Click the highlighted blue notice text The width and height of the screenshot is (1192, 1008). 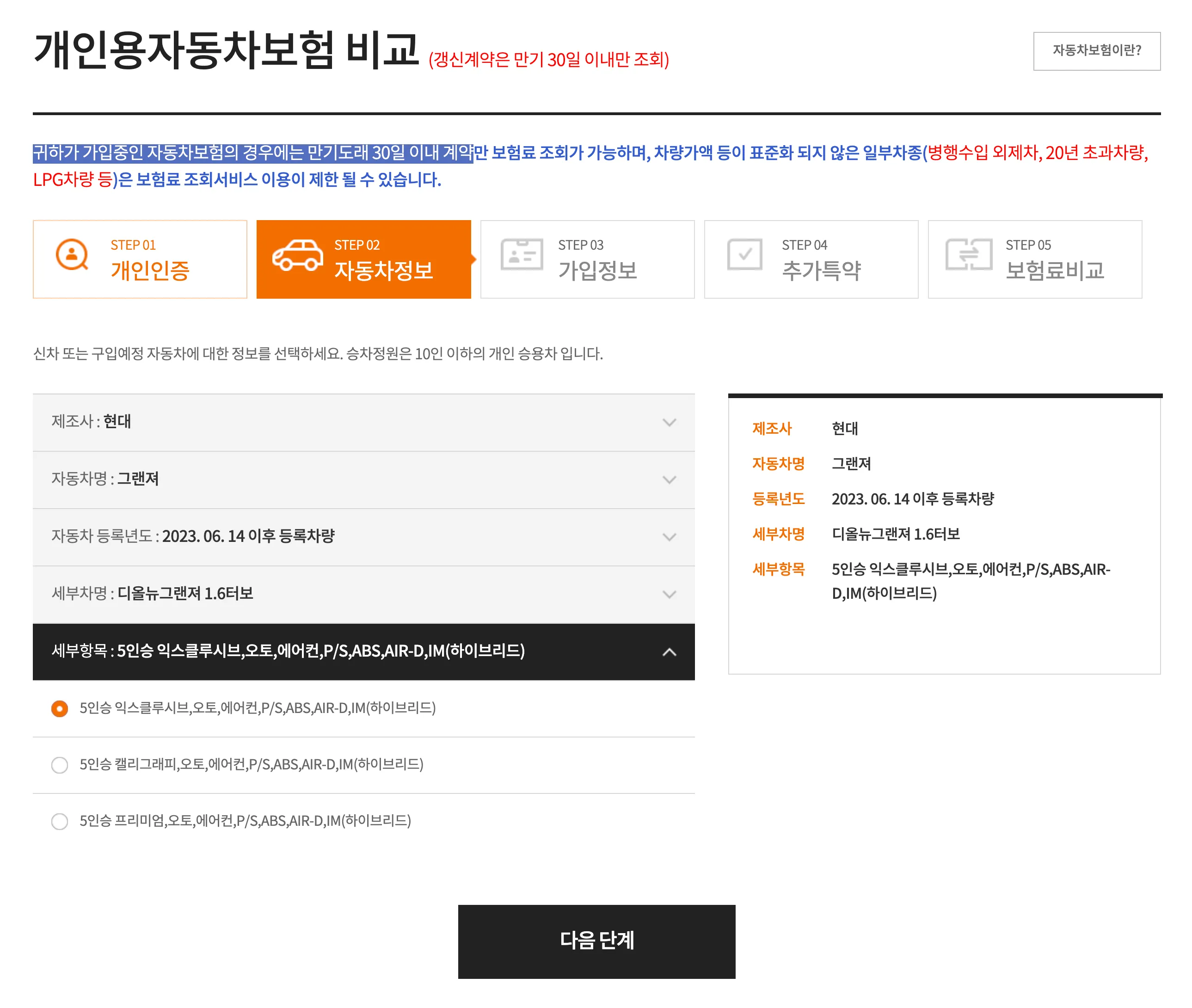tap(252, 152)
